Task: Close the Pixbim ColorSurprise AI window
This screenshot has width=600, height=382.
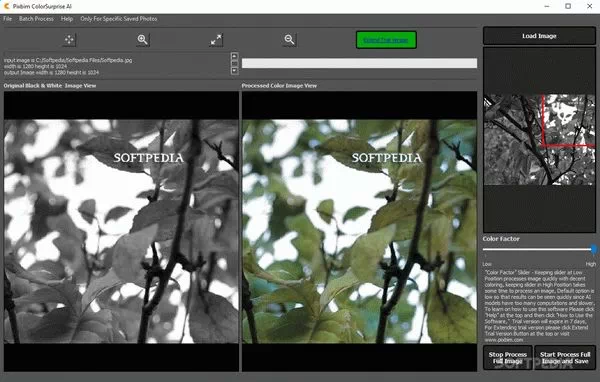Action: pos(590,6)
